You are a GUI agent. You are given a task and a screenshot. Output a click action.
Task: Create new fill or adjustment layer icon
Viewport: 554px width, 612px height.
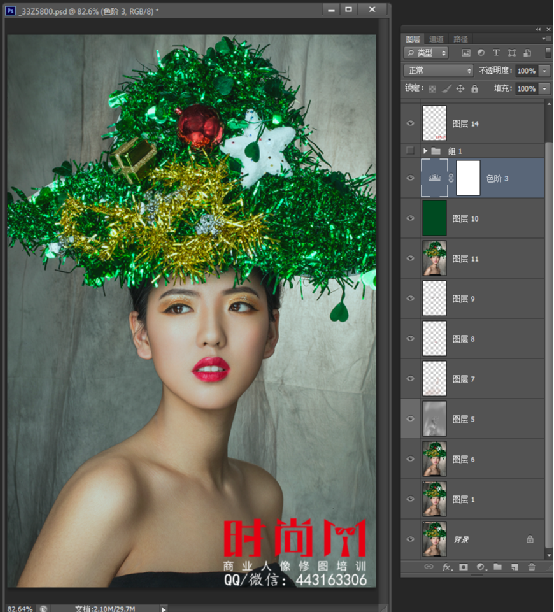481,567
